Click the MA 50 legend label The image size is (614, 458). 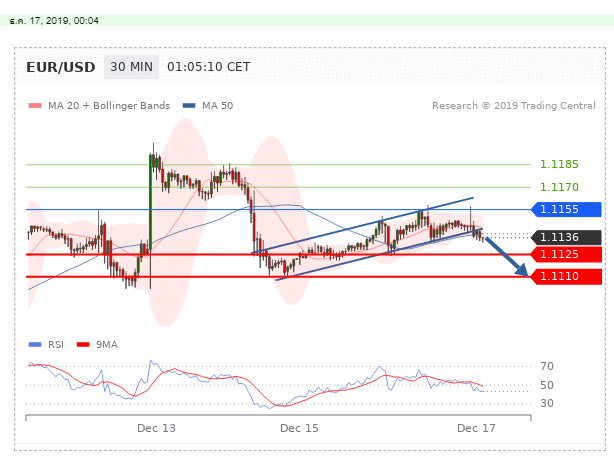pyautogui.click(x=217, y=106)
